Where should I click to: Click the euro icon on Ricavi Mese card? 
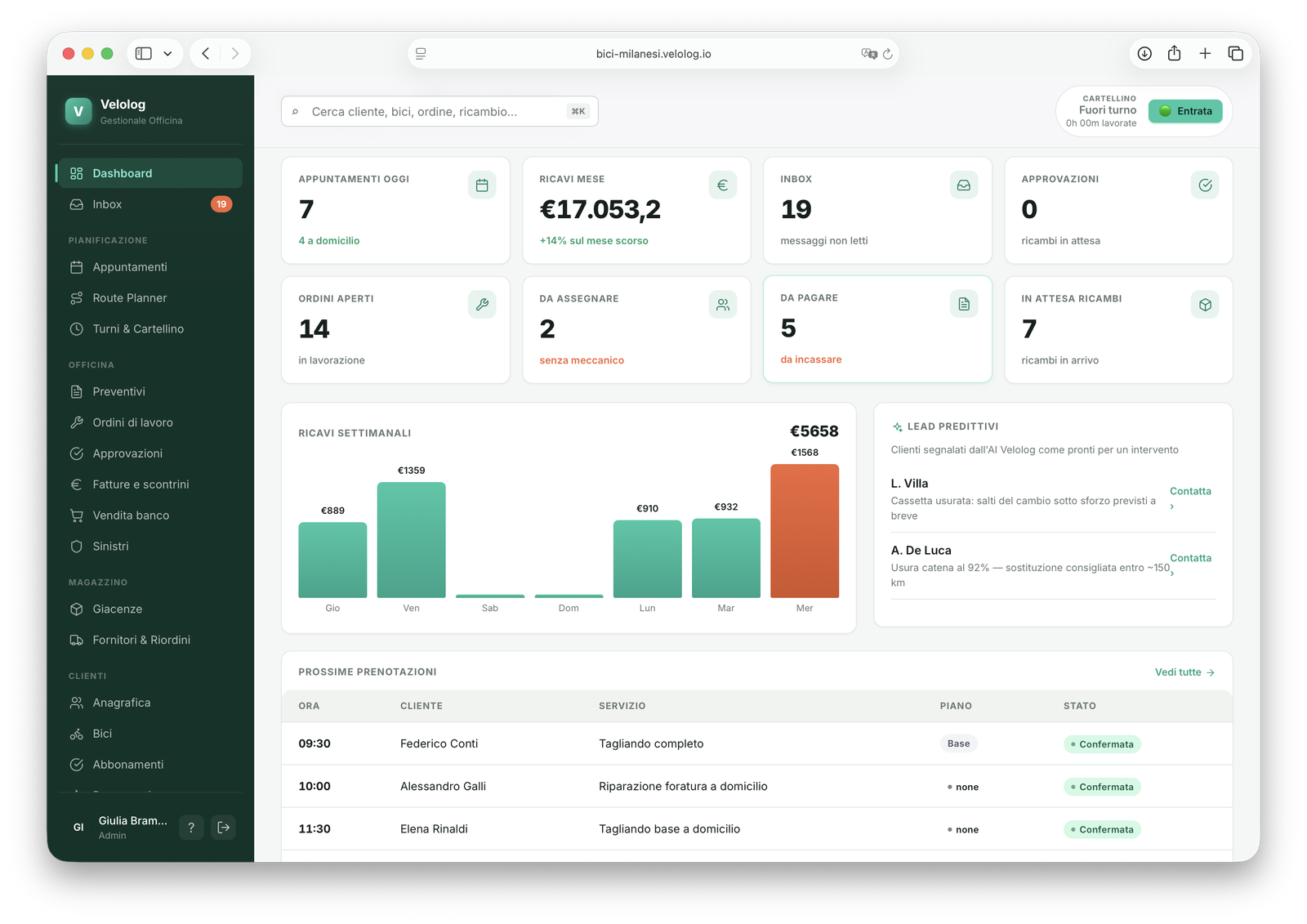click(723, 185)
